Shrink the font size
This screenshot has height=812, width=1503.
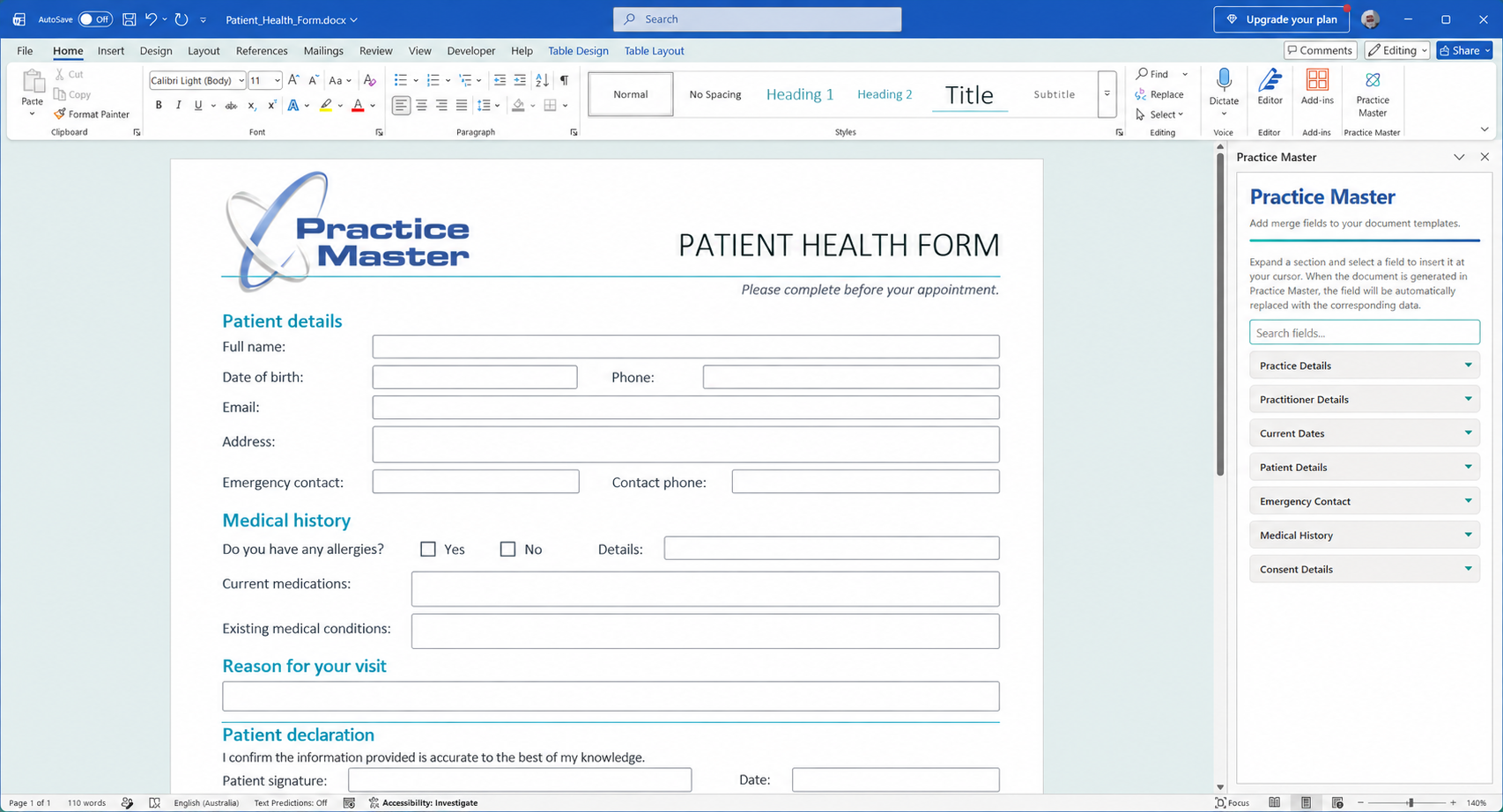314,80
